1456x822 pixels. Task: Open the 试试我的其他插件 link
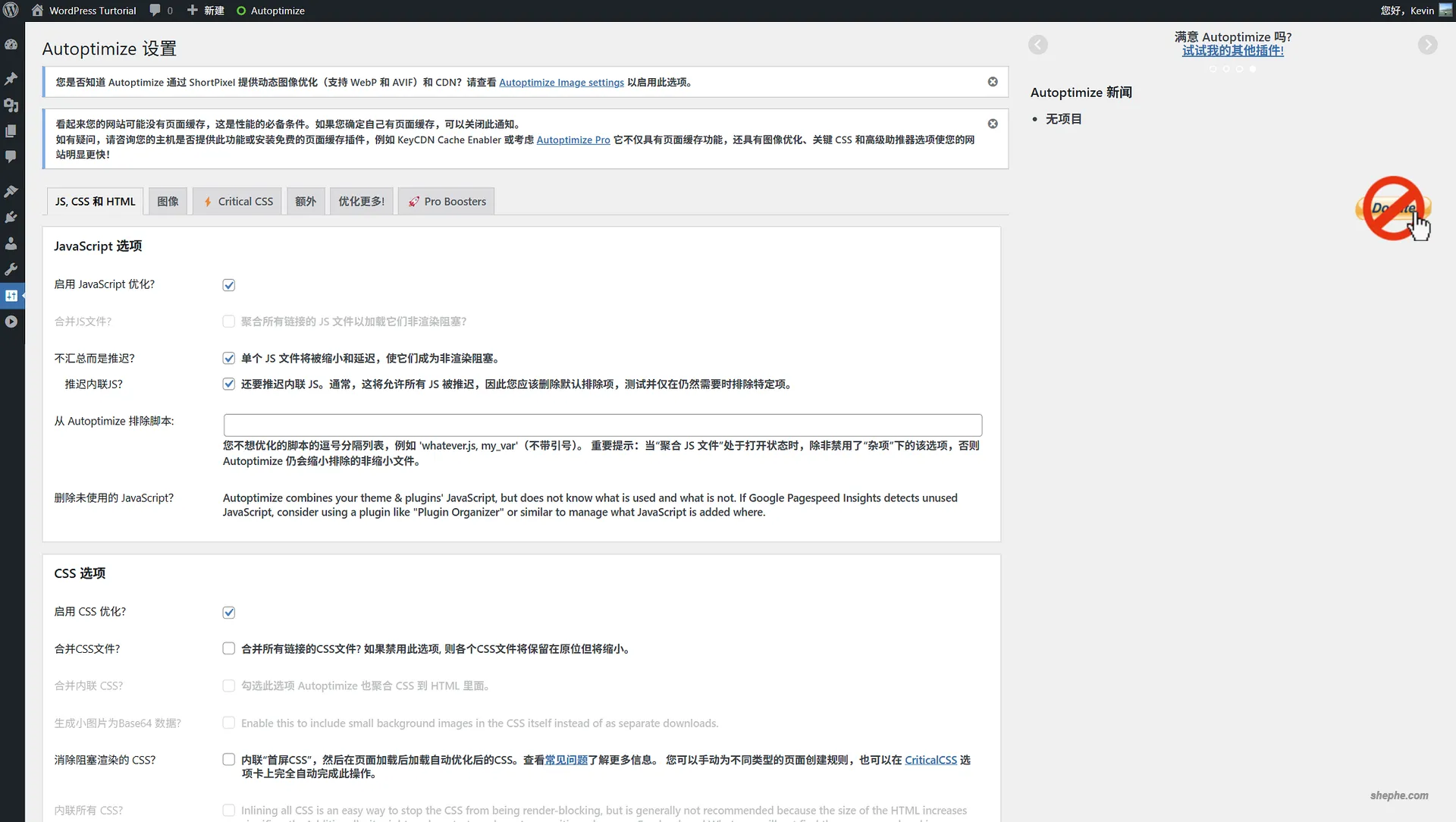pos(1233,50)
